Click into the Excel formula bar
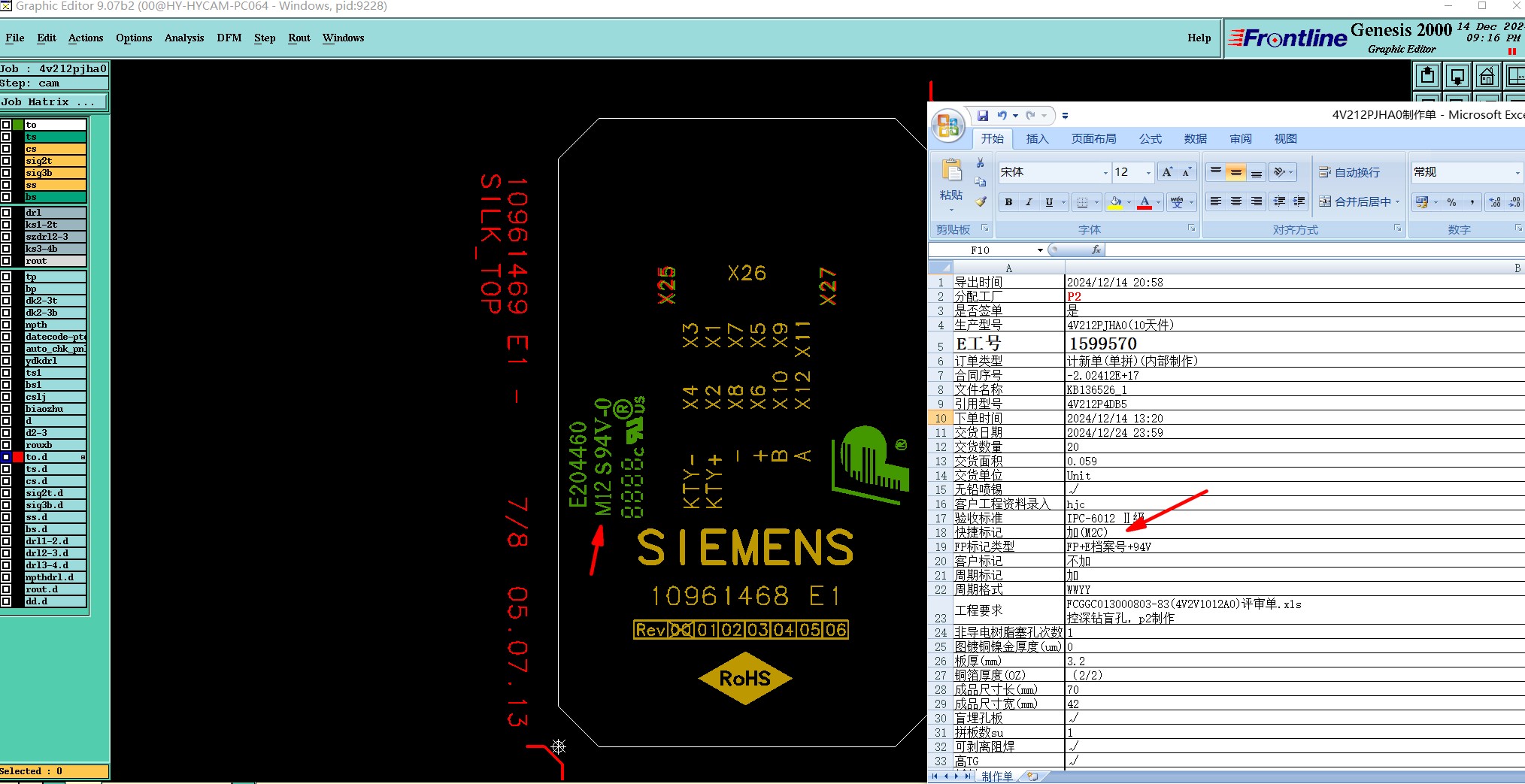This screenshot has height=784, width=1525. click(x=1314, y=250)
